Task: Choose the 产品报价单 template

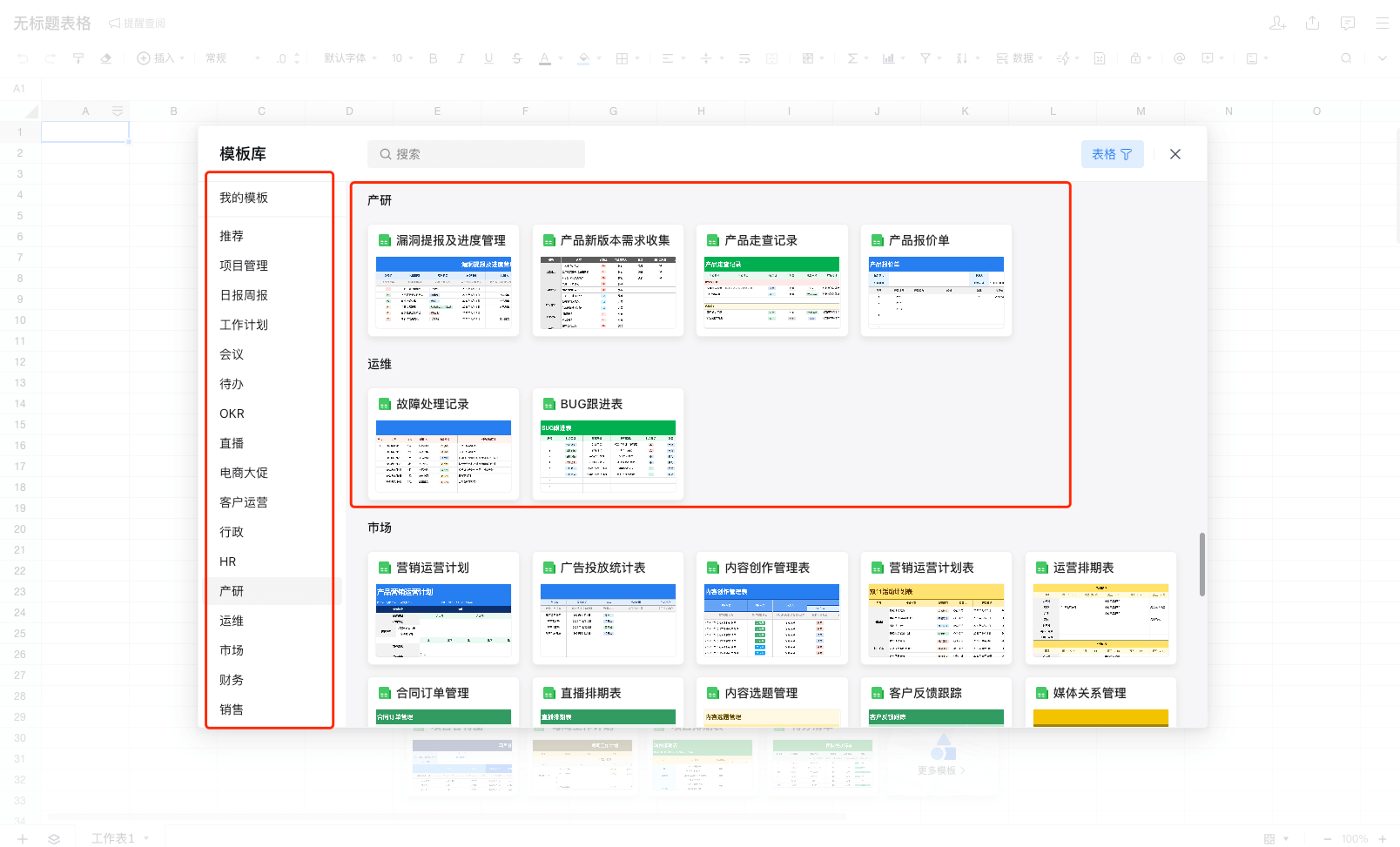Action: coord(936,280)
